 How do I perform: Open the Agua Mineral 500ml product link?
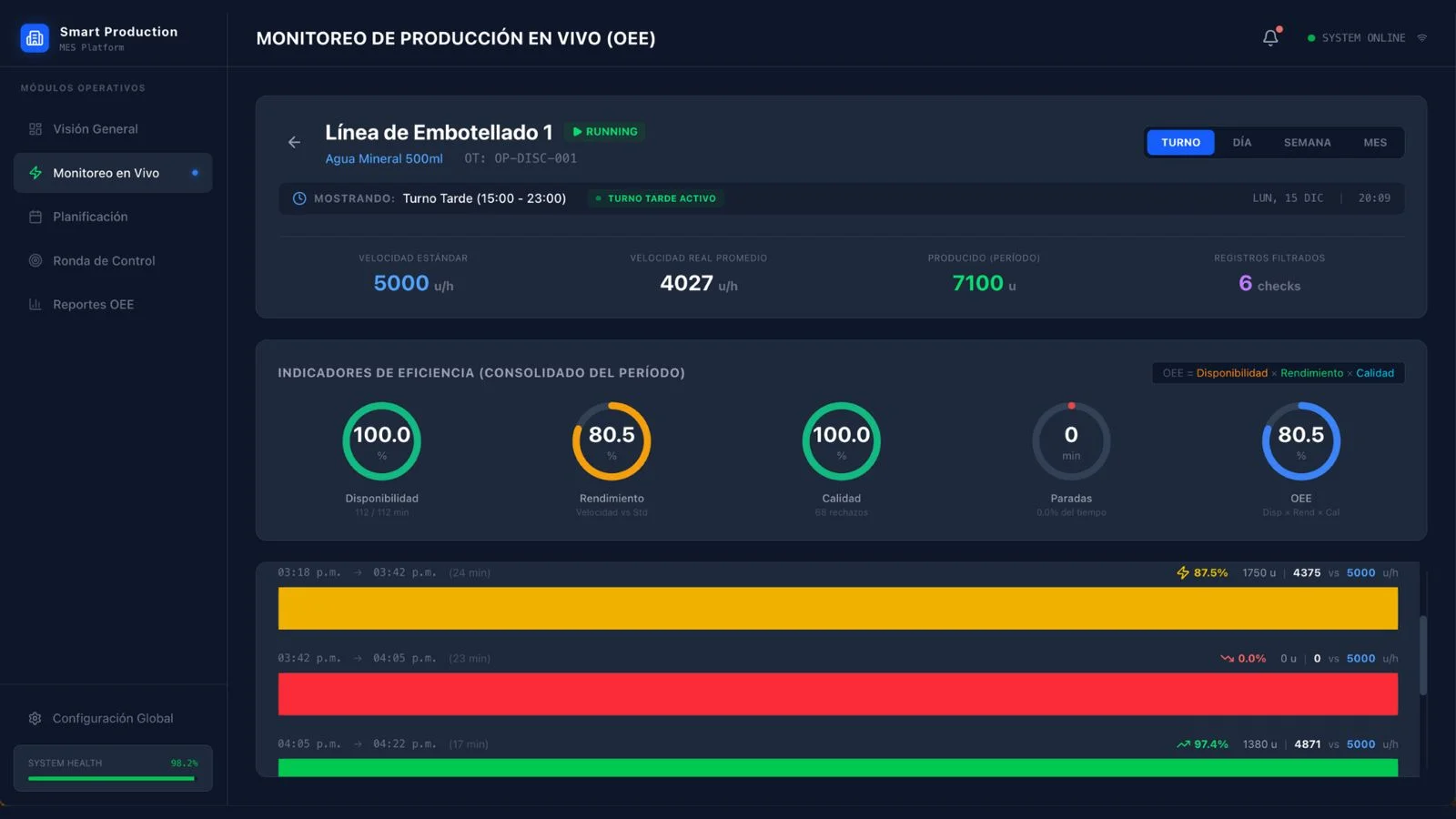384,158
